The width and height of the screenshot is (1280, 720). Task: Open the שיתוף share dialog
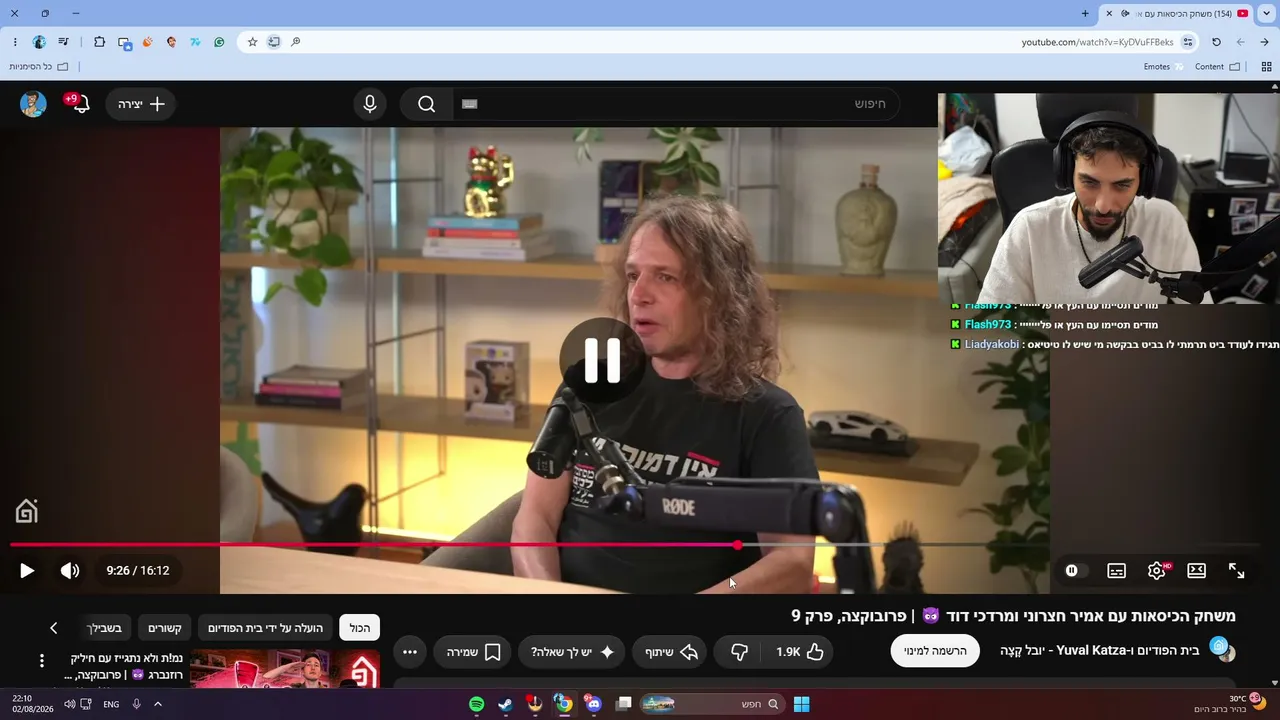[670, 652]
